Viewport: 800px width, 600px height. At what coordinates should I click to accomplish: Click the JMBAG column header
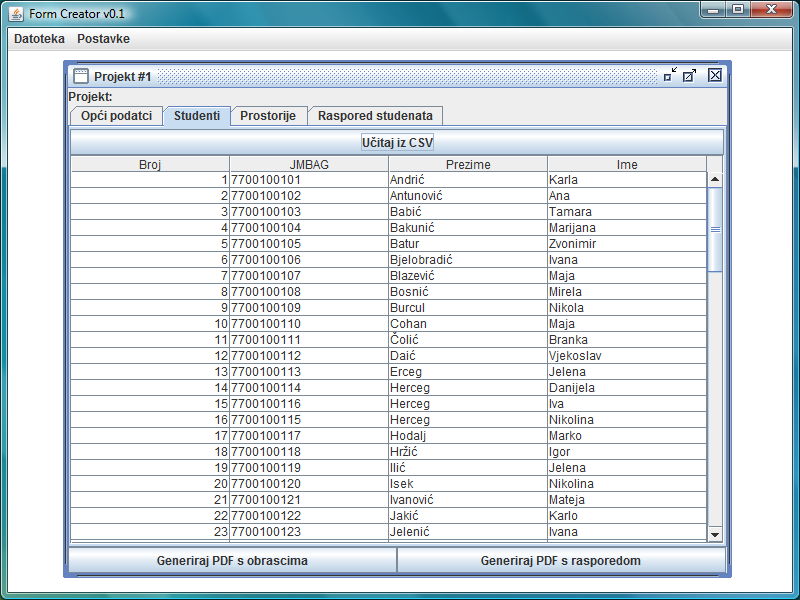[x=308, y=165]
